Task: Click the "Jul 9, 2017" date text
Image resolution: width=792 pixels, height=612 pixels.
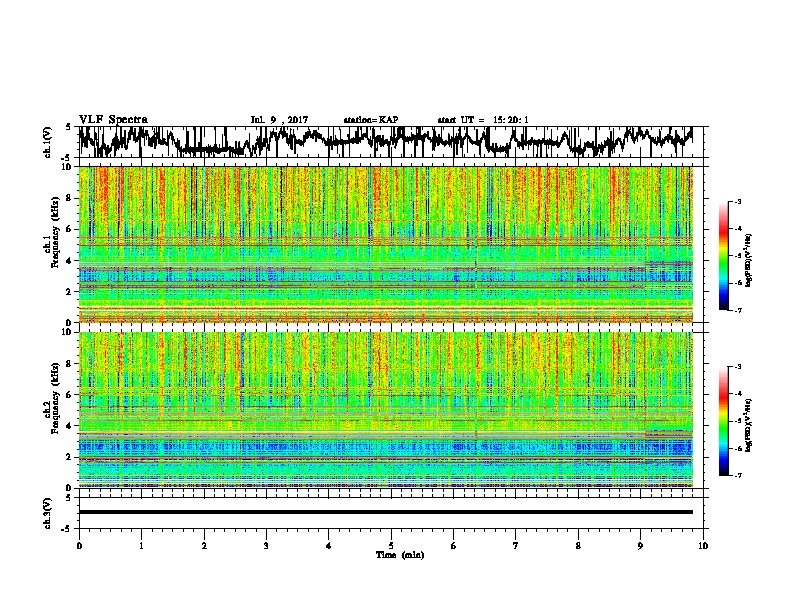Action: (279, 120)
